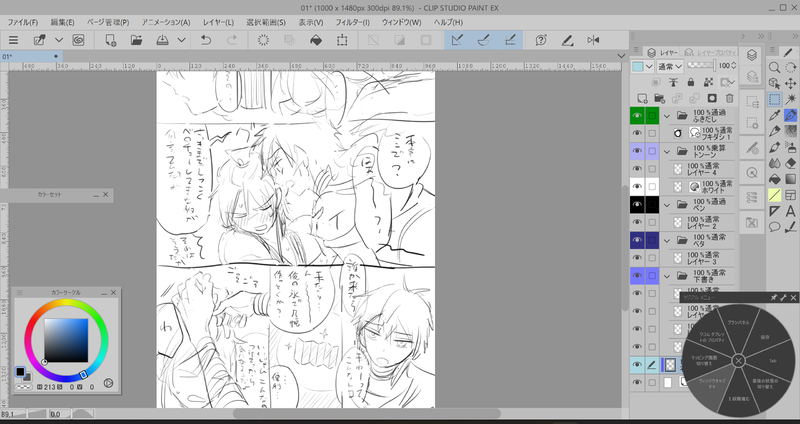Screen dimensions: 800x424
Task: Select the Eyedropper tool
Action: coord(774,115)
